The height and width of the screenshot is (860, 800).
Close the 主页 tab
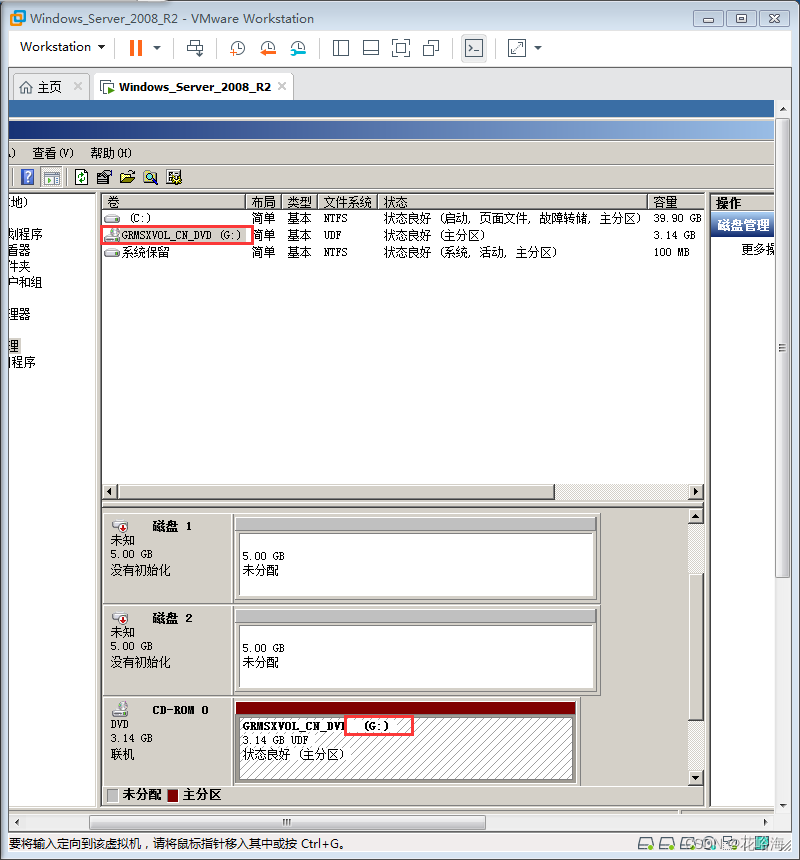click(x=78, y=86)
